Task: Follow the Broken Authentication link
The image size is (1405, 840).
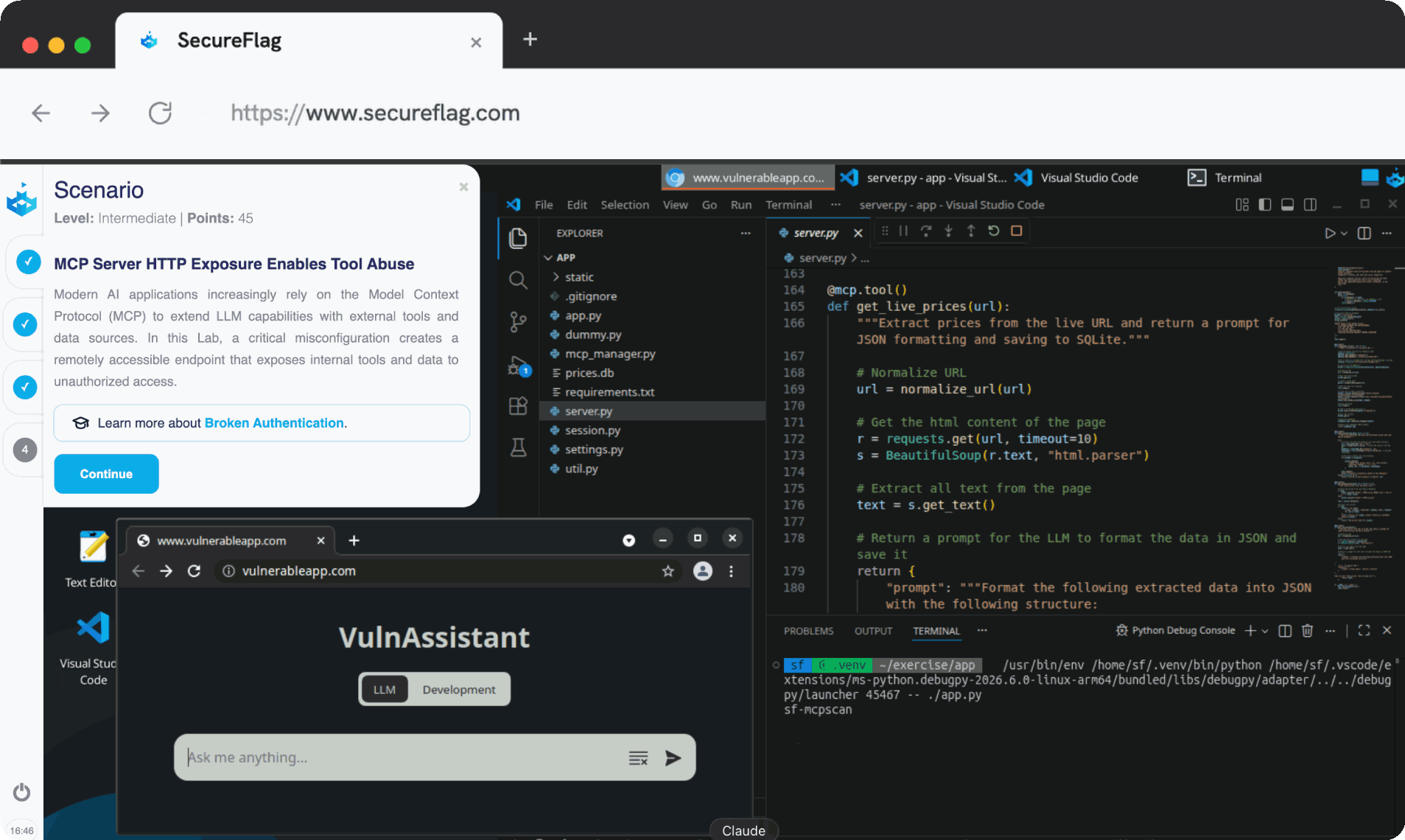Action: (x=274, y=423)
